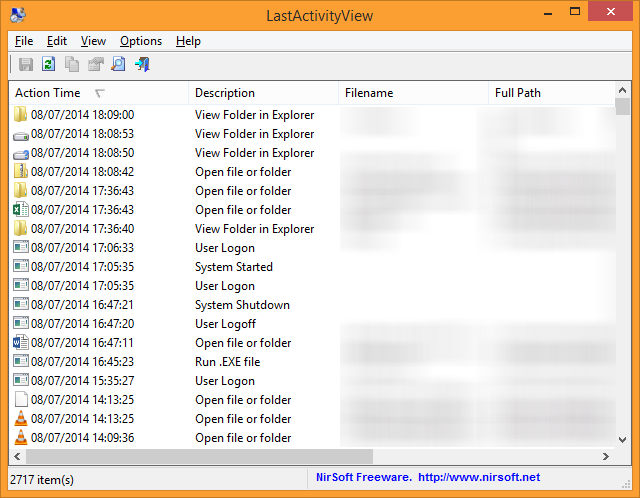640x498 pixels.
Task: Select VLC cone icon at 14:09:36
Action: click(20, 437)
